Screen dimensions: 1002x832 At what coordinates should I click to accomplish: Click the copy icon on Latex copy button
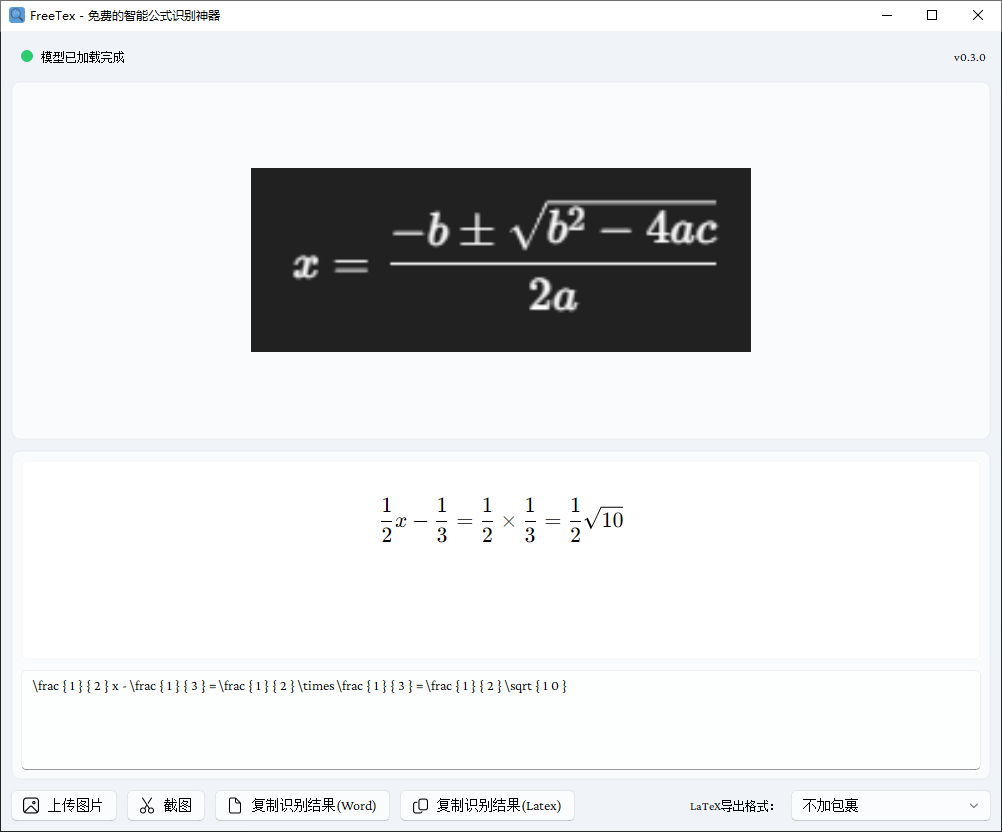point(420,806)
